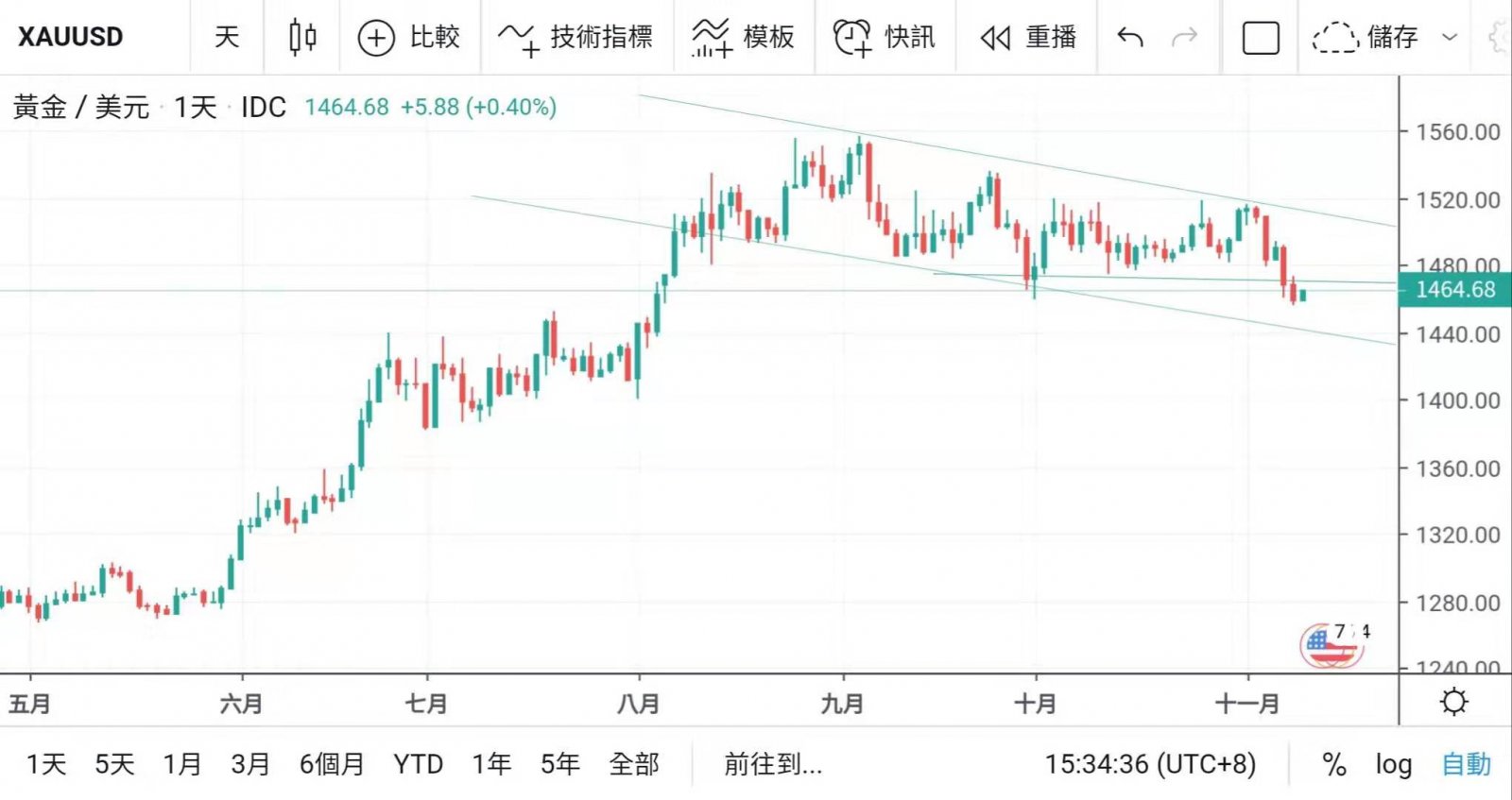Image resolution: width=1512 pixels, height=800 pixels.
Task: Click the XAUUSD symbol search field
Action: tap(71, 38)
